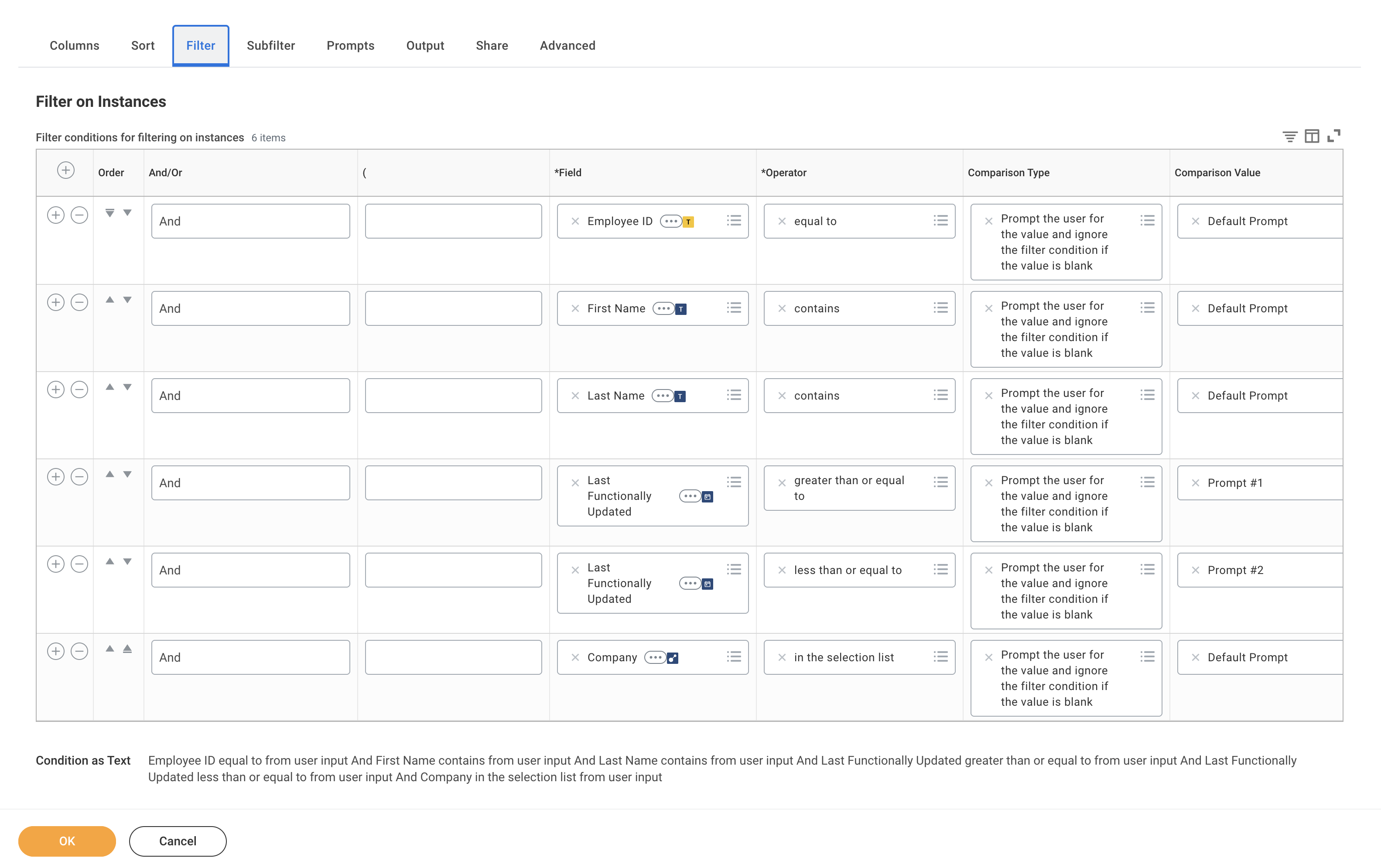The image size is (1381, 868).
Task: Move the First Name row up
Action: click(x=109, y=300)
